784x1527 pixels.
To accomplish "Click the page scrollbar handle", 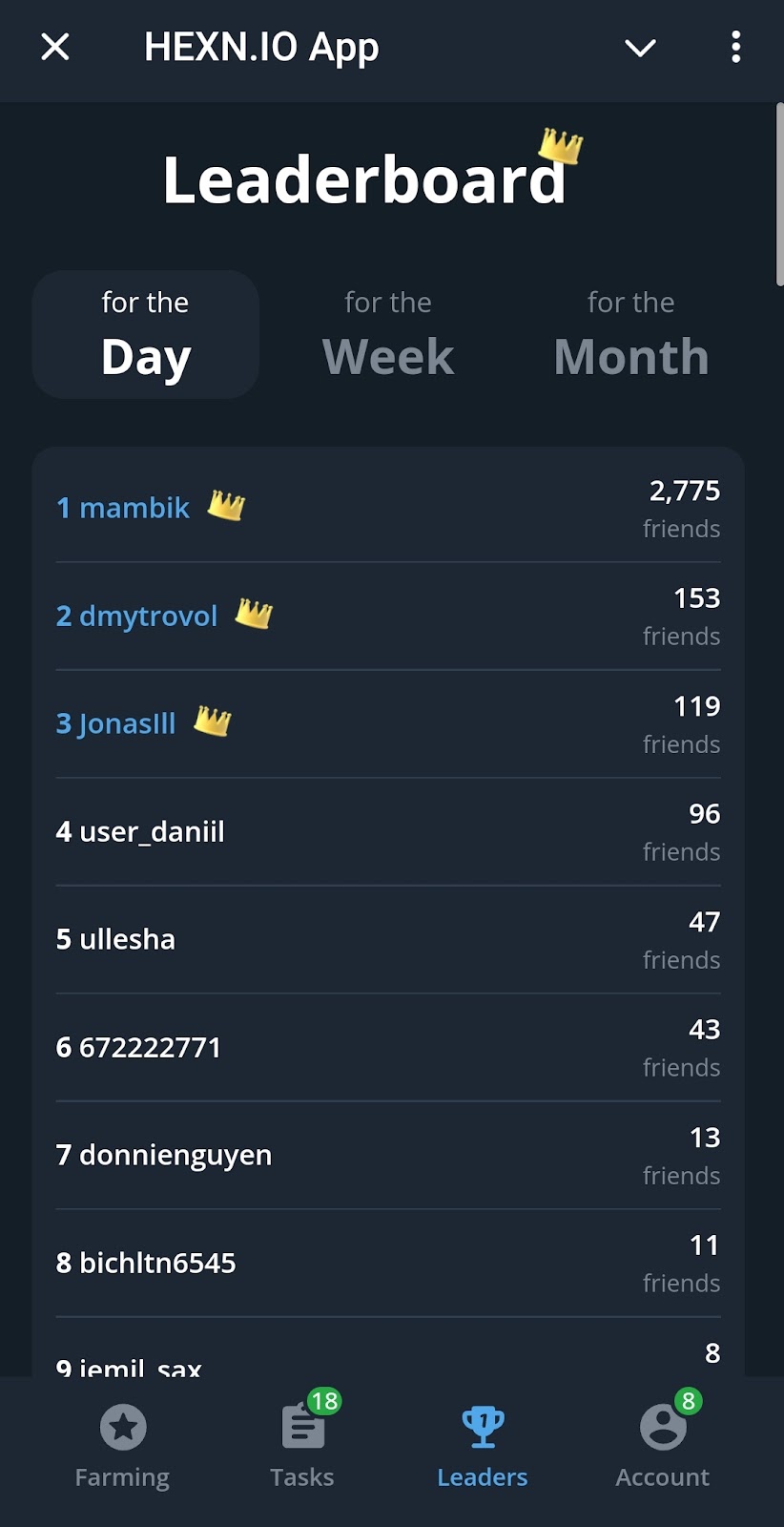I will coord(778,196).
